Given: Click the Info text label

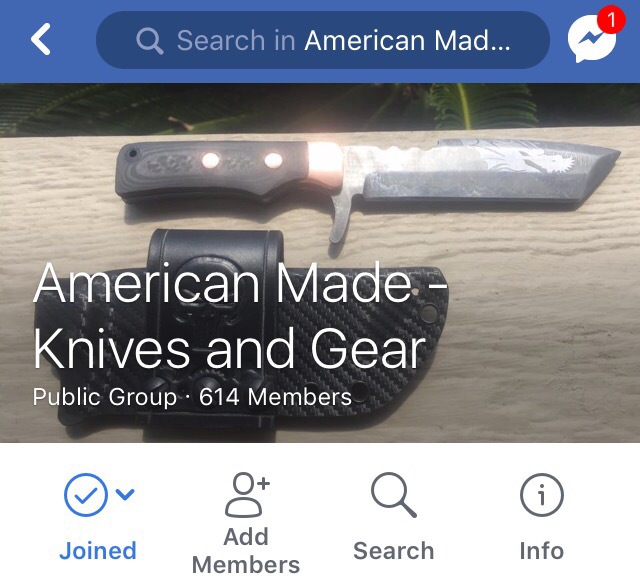Looking at the screenshot, I should tap(542, 551).
